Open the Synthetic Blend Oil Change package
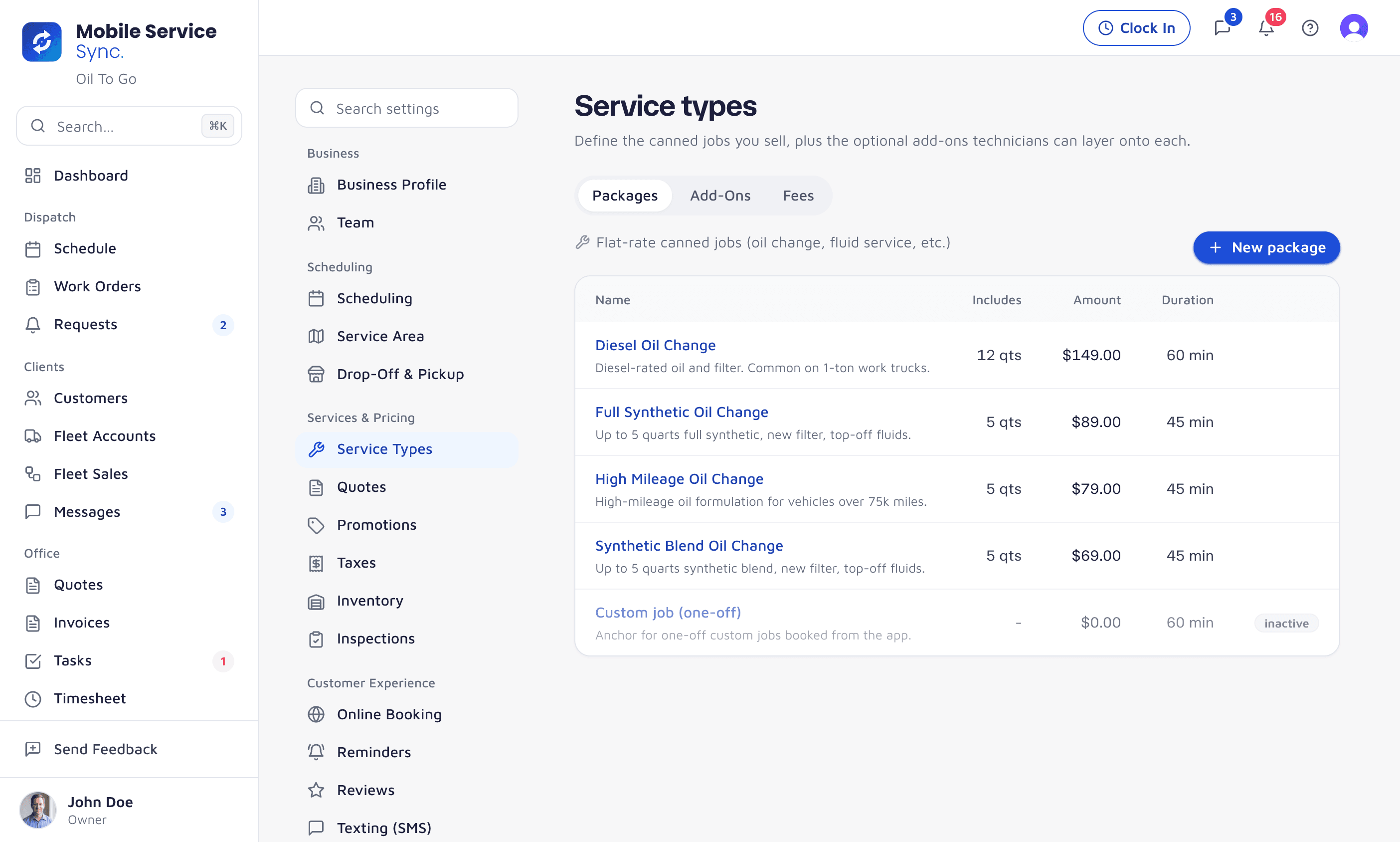The width and height of the screenshot is (1400, 842). (x=689, y=546)
